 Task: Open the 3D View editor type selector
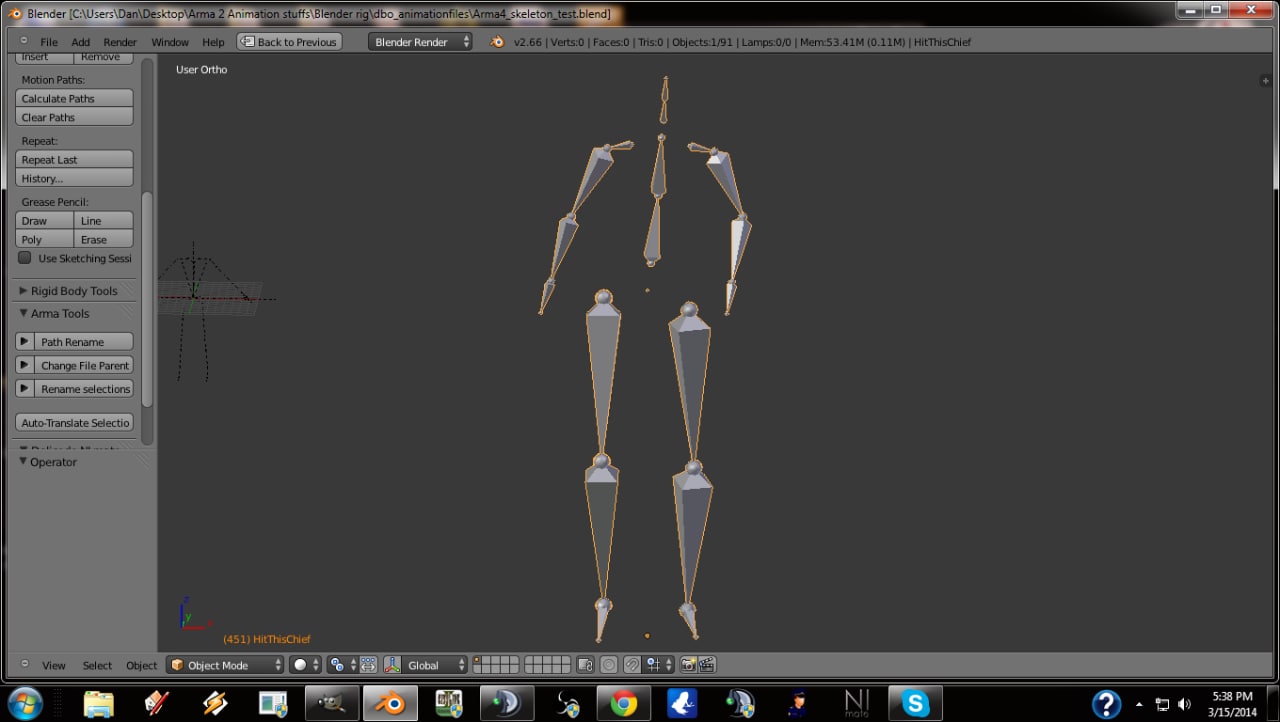(24, 665)
